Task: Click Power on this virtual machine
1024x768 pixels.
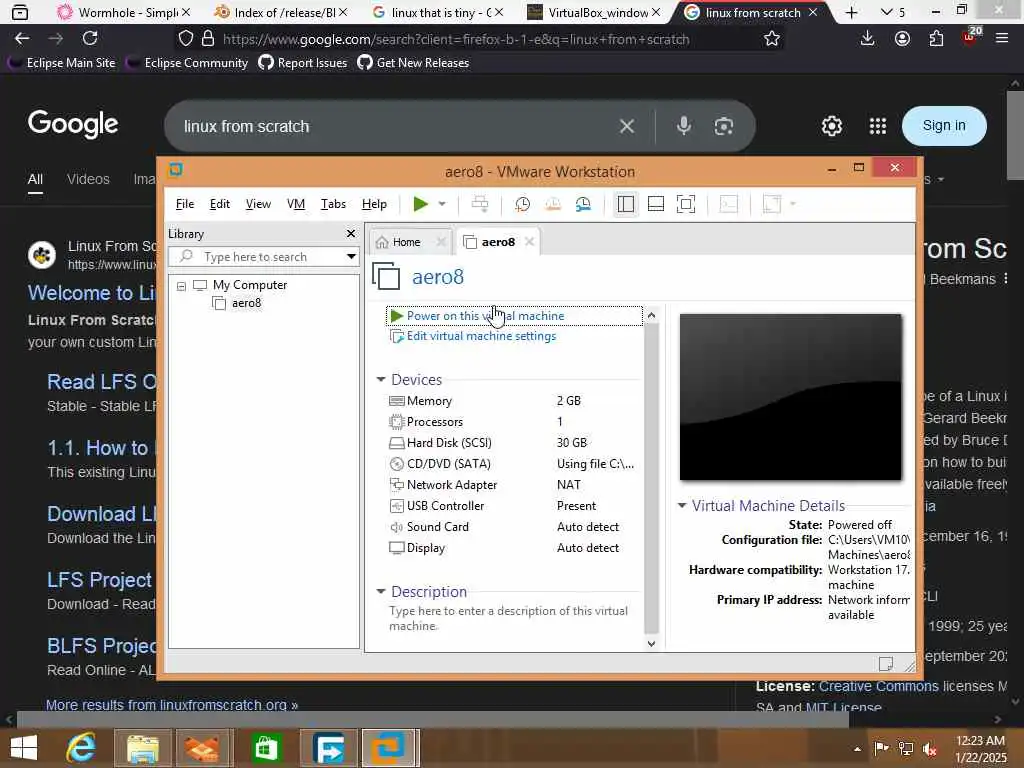Action: pos(485,315)
